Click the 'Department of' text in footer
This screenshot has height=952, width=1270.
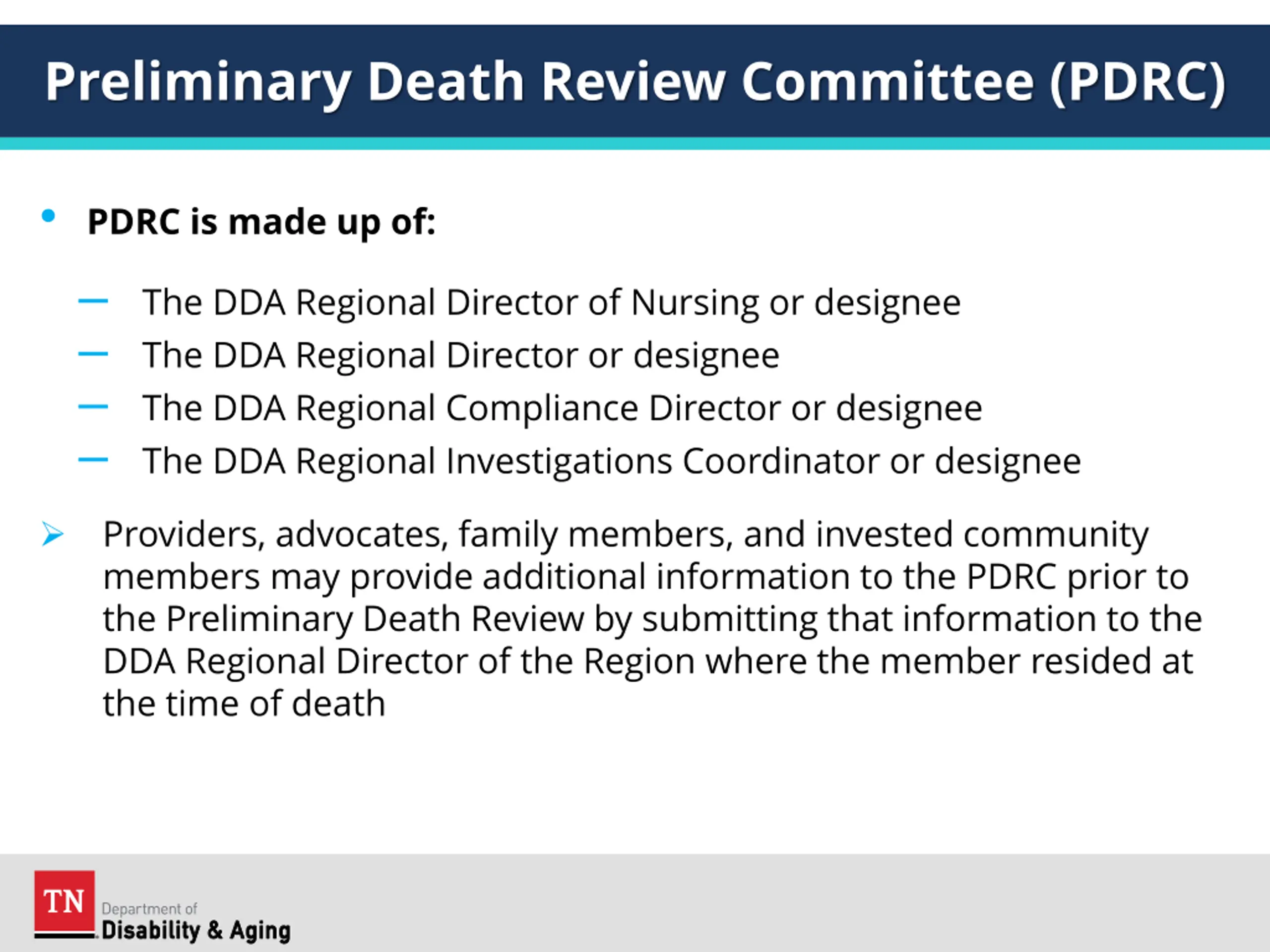click(149, 908)
